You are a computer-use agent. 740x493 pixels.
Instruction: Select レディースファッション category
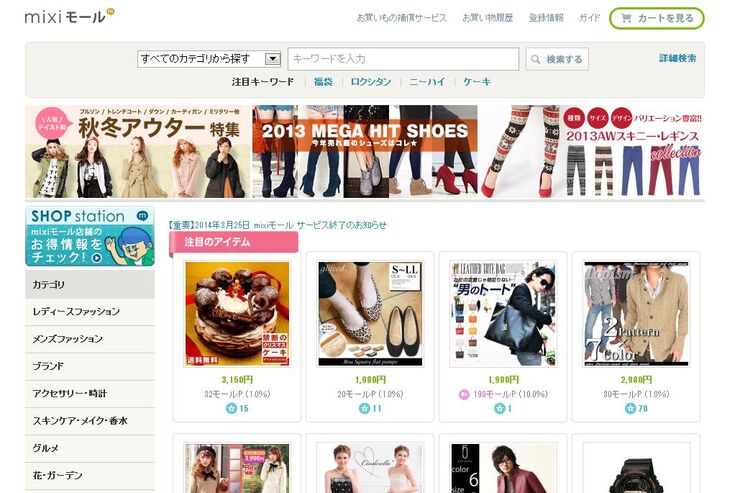[x=90, y=312]
